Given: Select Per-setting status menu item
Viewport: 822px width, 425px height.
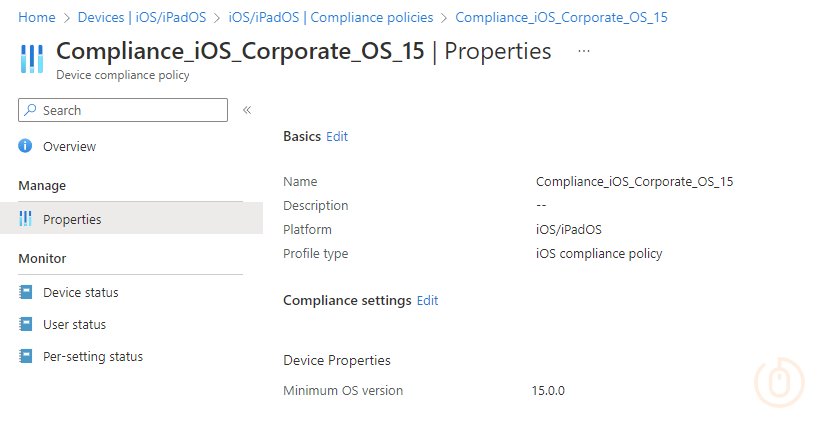Looking at the screenshot, I should 92,357.
